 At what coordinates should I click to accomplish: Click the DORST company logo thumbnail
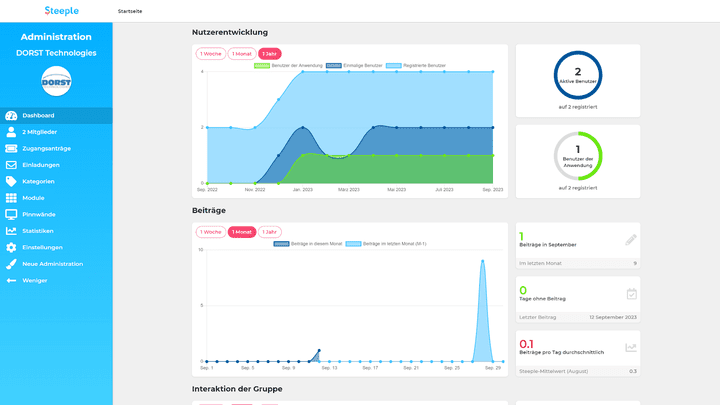[x=56, y=82]
